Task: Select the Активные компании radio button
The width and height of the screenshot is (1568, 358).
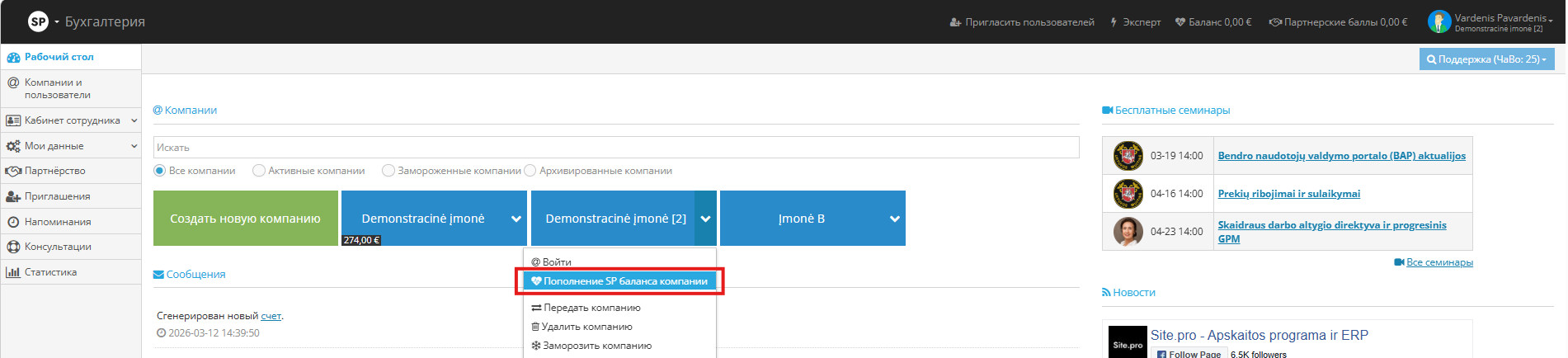Action: click(259, 171)
